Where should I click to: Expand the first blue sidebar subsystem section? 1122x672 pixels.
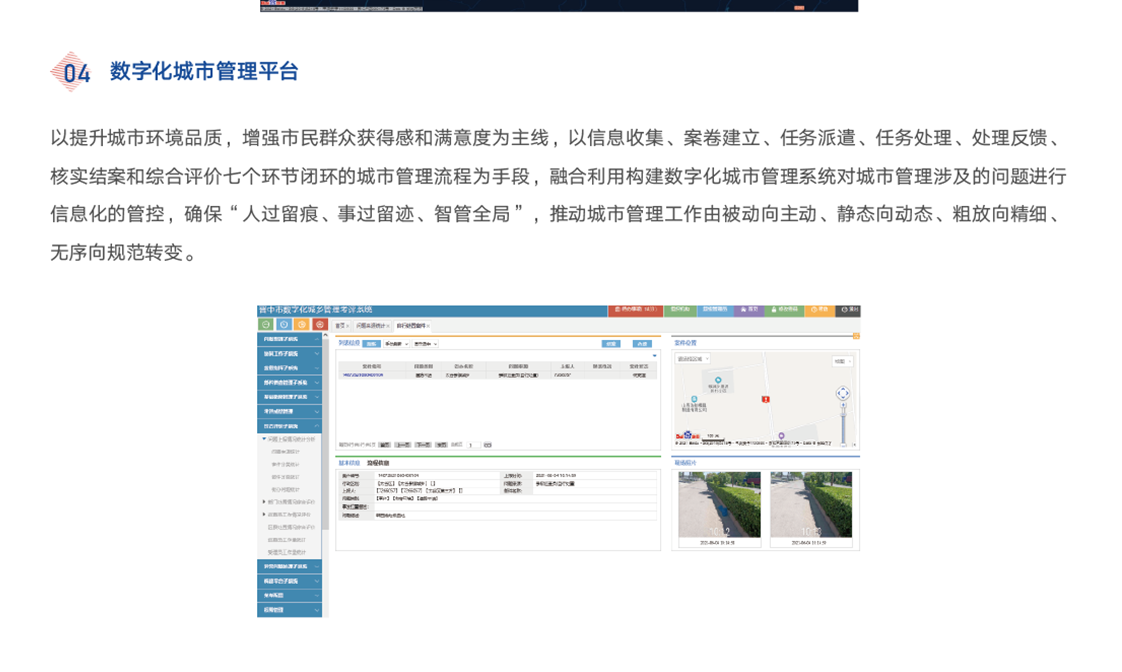(289, 339)
